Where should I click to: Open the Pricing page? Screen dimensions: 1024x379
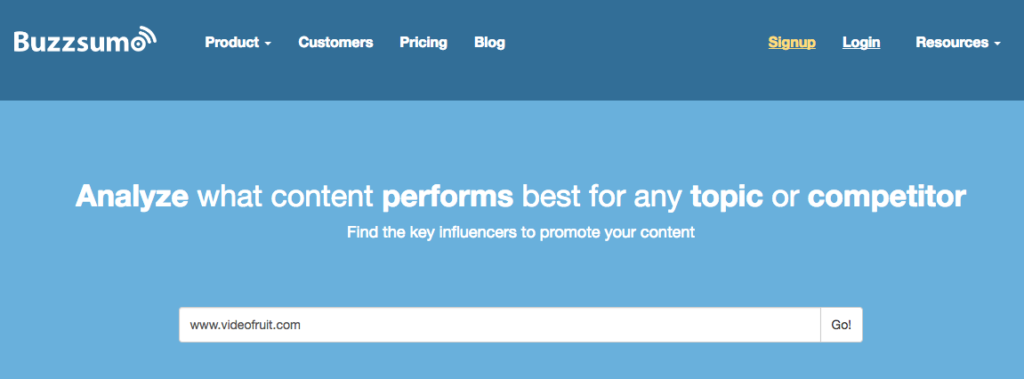click(424, 42)
